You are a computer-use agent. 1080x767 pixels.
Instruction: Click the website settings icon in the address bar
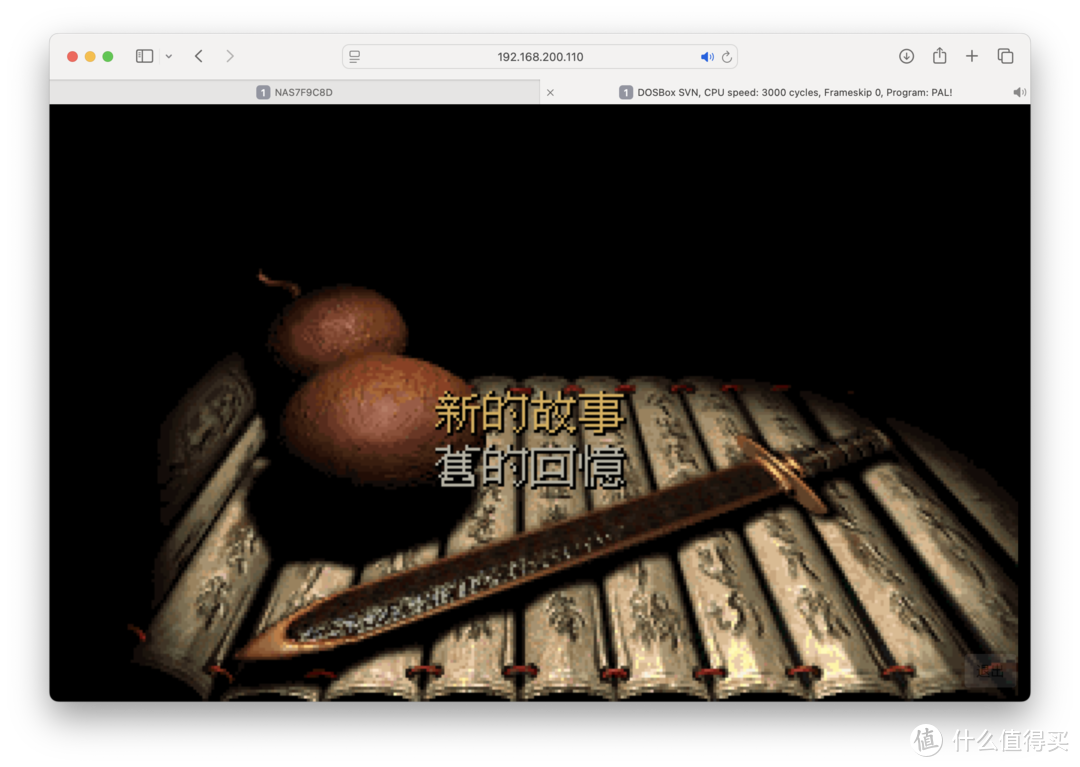[355, 56]
